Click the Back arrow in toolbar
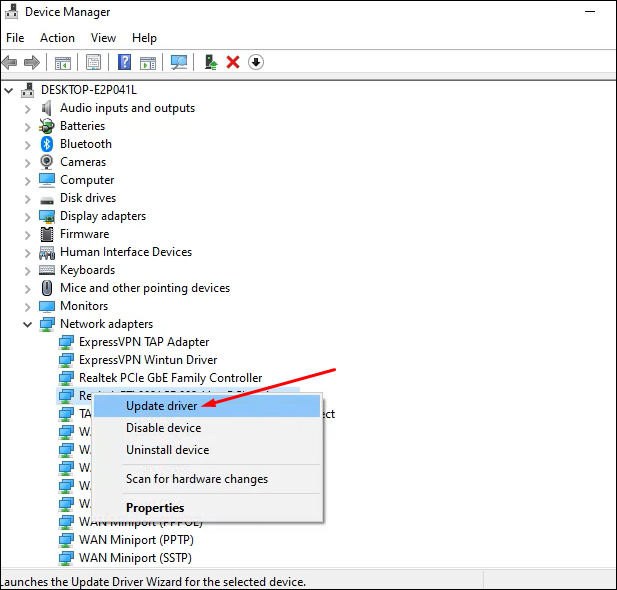 9,62
